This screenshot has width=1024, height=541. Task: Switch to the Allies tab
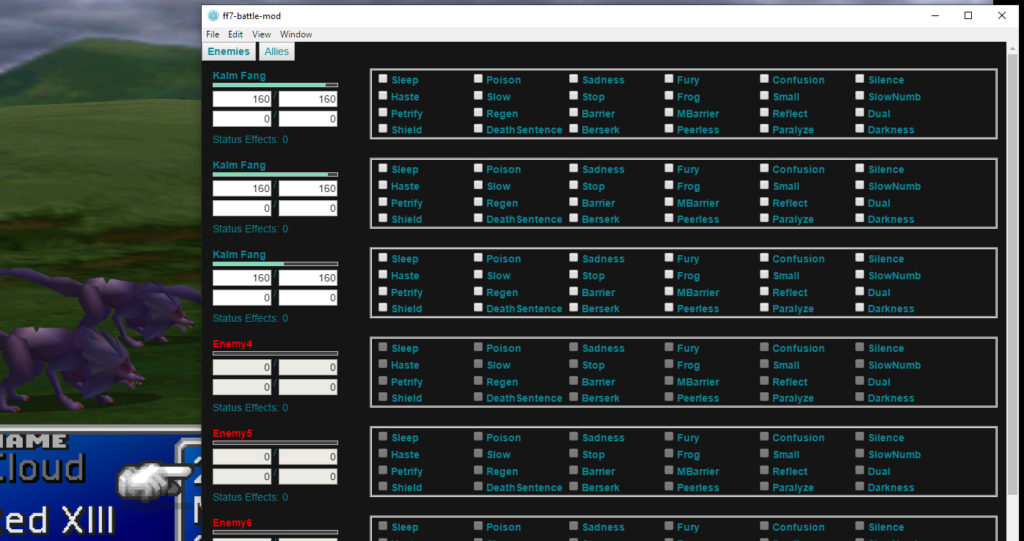point(276,52)
